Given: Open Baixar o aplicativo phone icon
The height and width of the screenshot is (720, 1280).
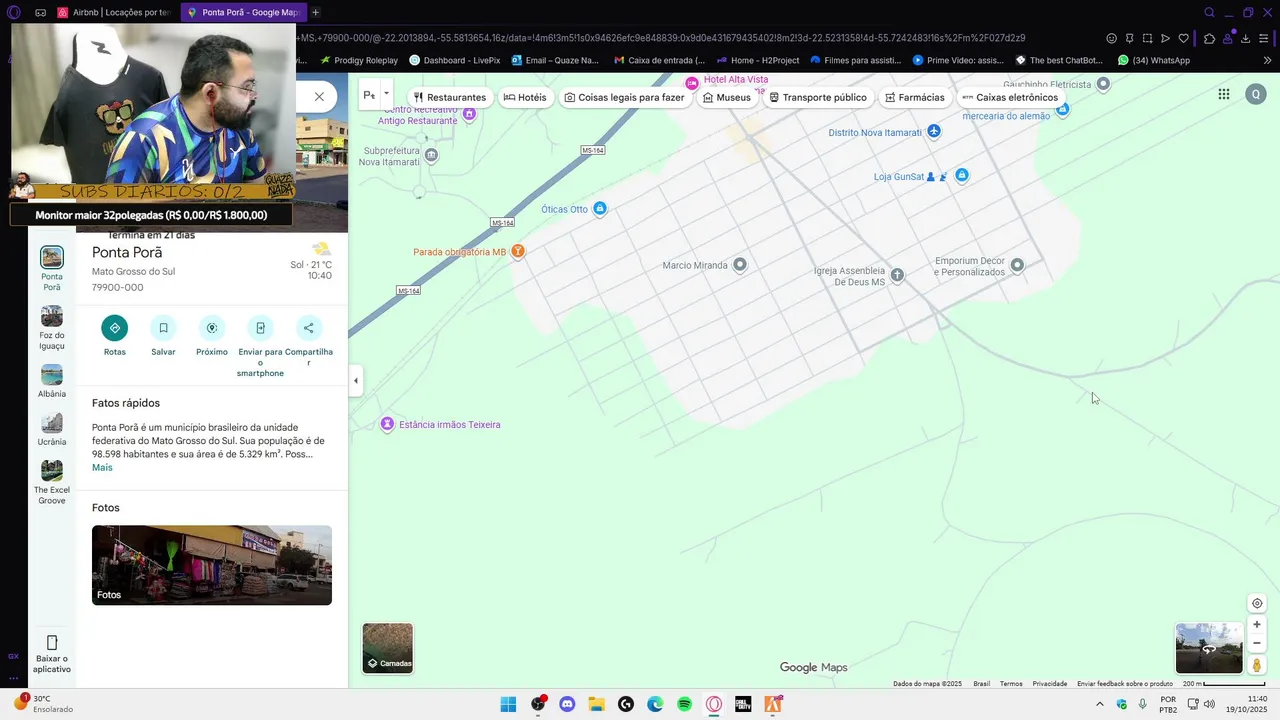Looking at the screenshot, I should point(52,643).
